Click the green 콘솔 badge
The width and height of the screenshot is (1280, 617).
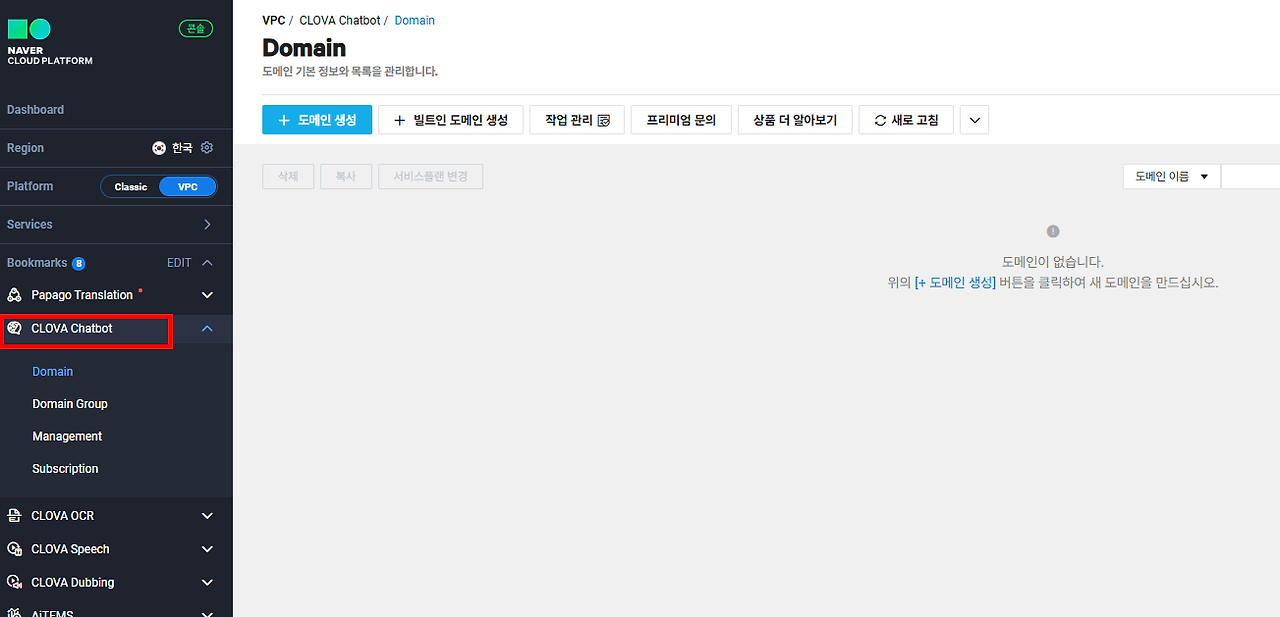click(196, 29)
